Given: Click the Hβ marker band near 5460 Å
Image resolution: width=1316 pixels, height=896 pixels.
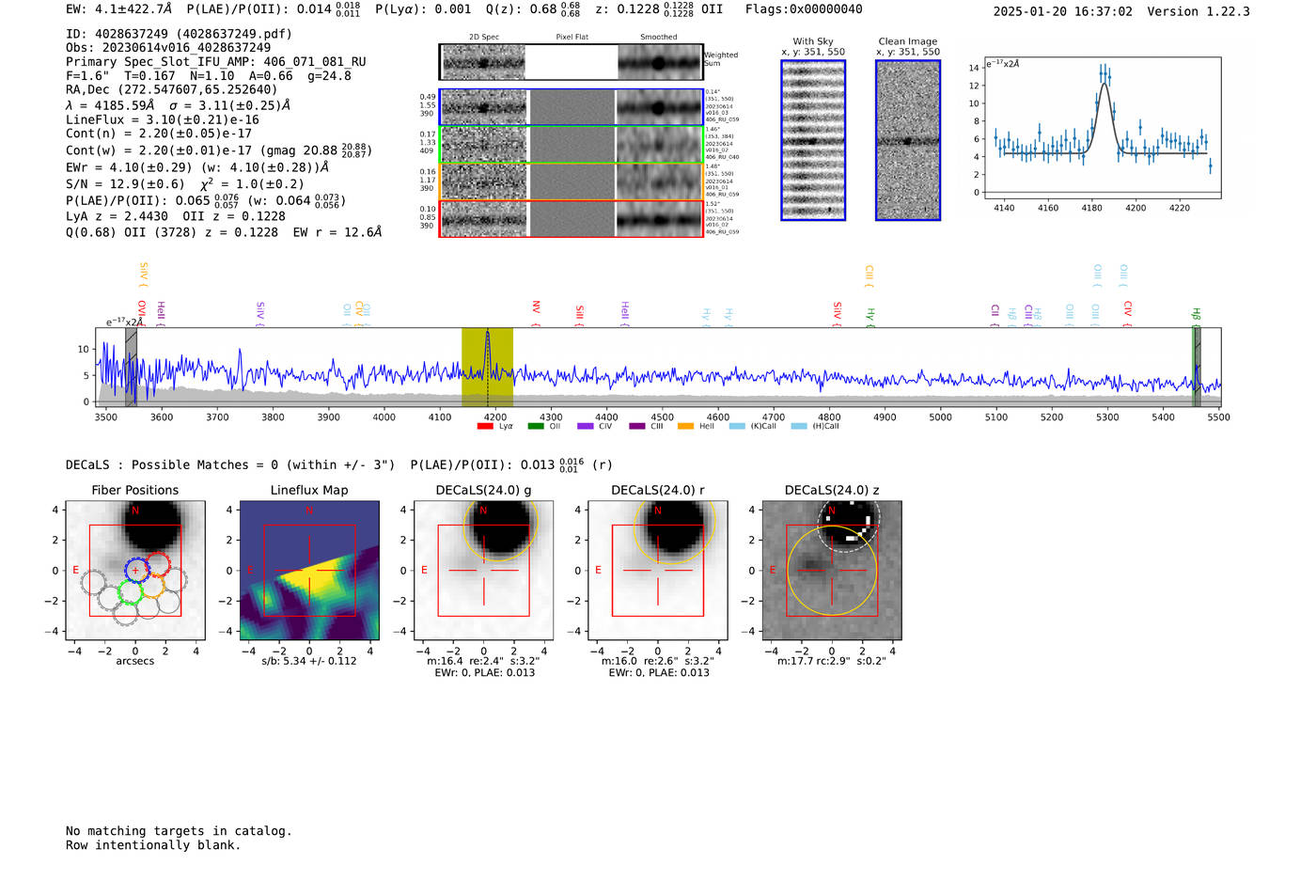Looking at the screenshot, I should (1197, 367).
